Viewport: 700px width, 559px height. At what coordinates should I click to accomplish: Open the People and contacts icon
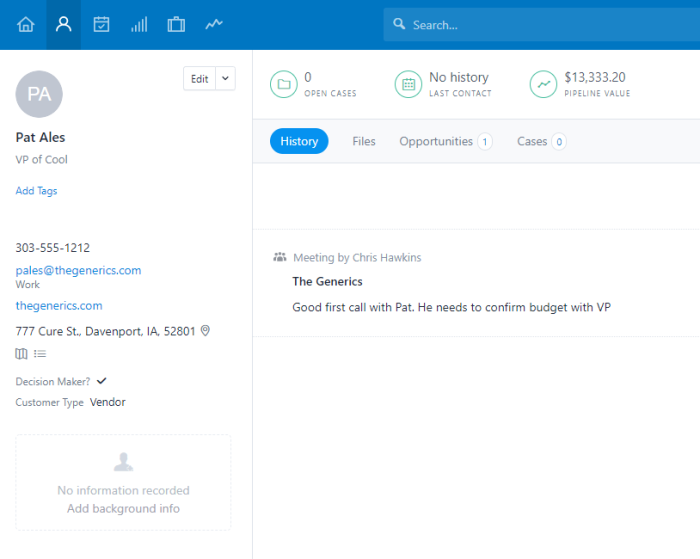[63, 25]
